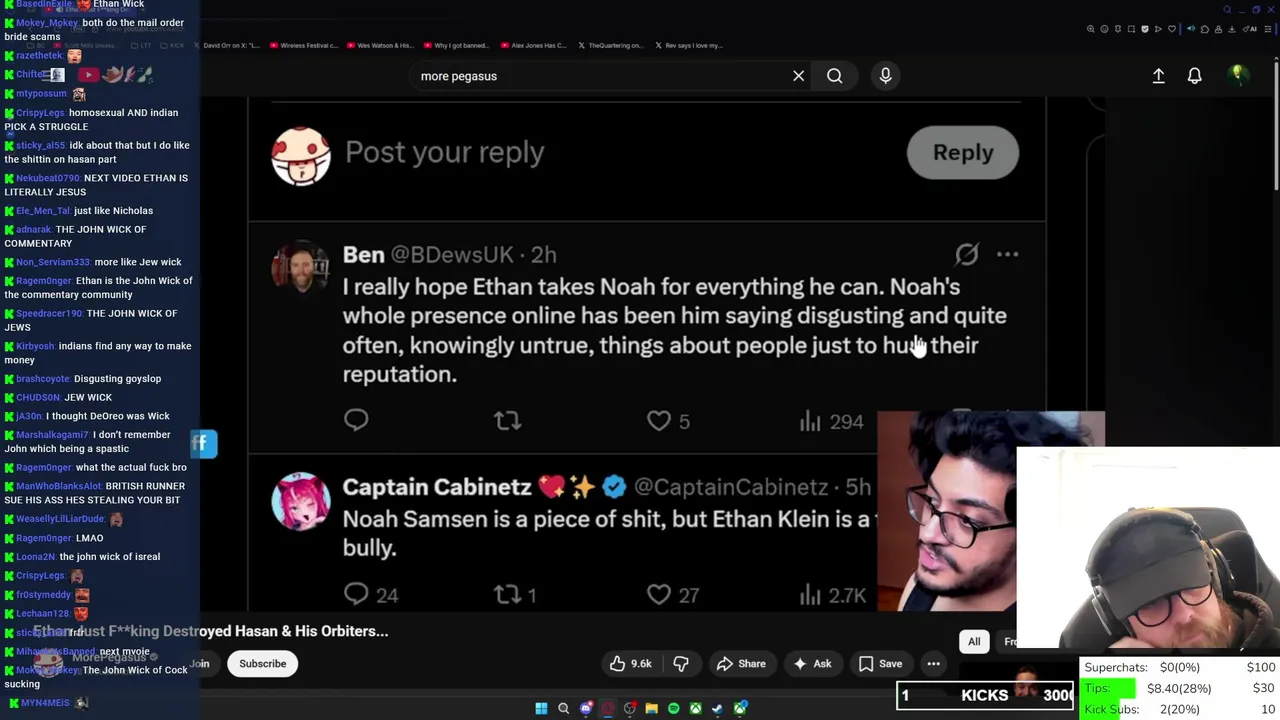Save the video to a playlist
Screen dimensions: 1280x720
click(880, 664)
